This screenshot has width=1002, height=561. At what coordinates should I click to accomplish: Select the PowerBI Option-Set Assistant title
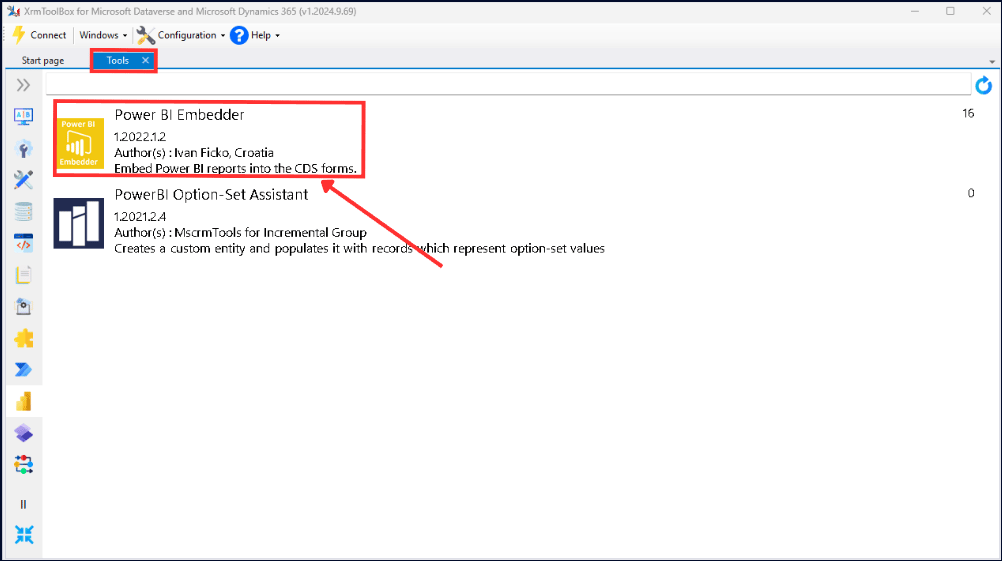click(x=212, y=195)
